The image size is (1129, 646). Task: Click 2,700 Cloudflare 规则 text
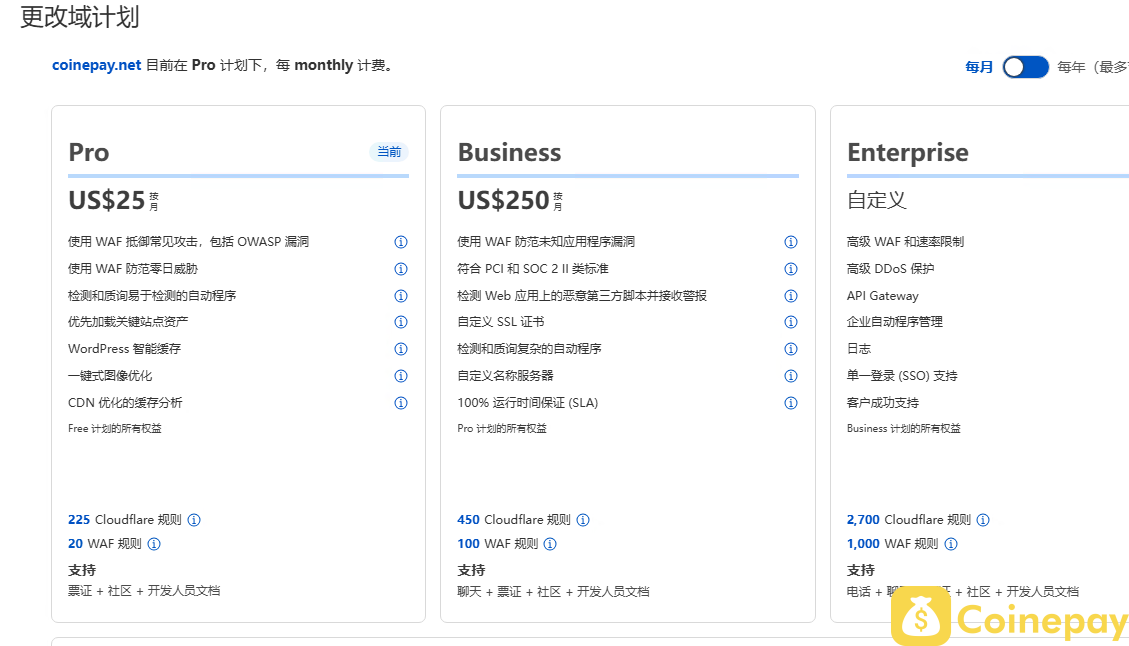coord(909,520)
